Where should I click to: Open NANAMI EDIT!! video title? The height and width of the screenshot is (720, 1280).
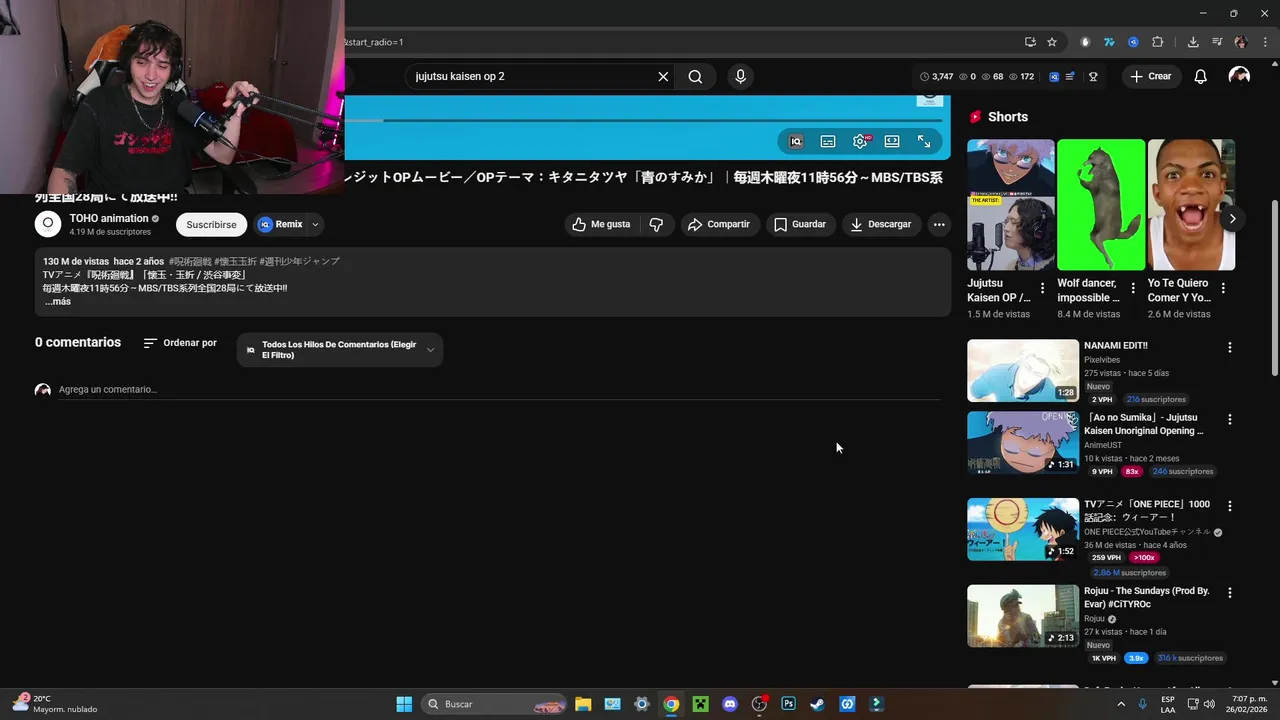click(x=1116, y=346)
